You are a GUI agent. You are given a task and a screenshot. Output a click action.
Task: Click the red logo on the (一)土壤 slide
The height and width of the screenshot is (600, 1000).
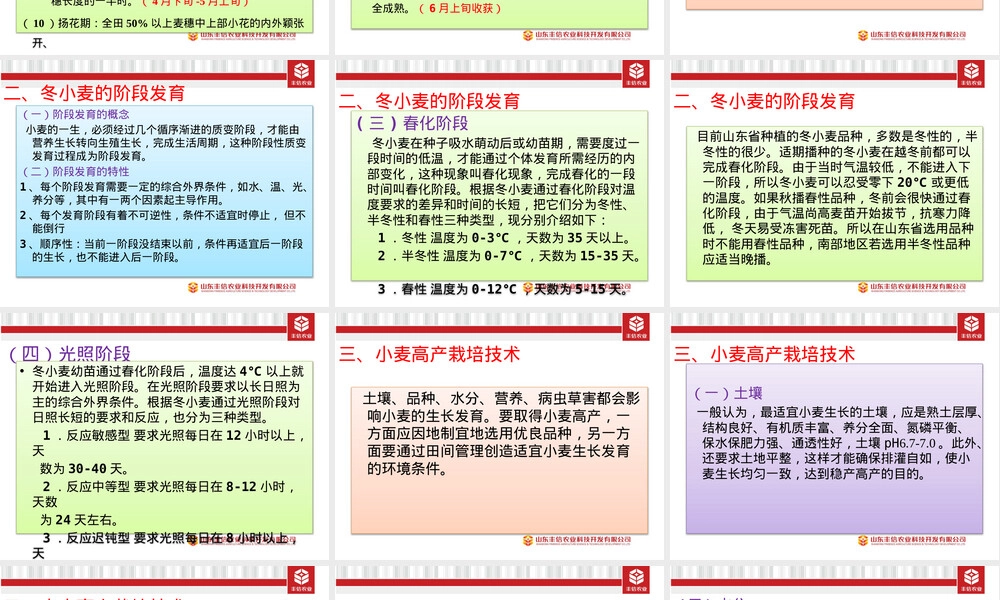(x=971, y=326)
